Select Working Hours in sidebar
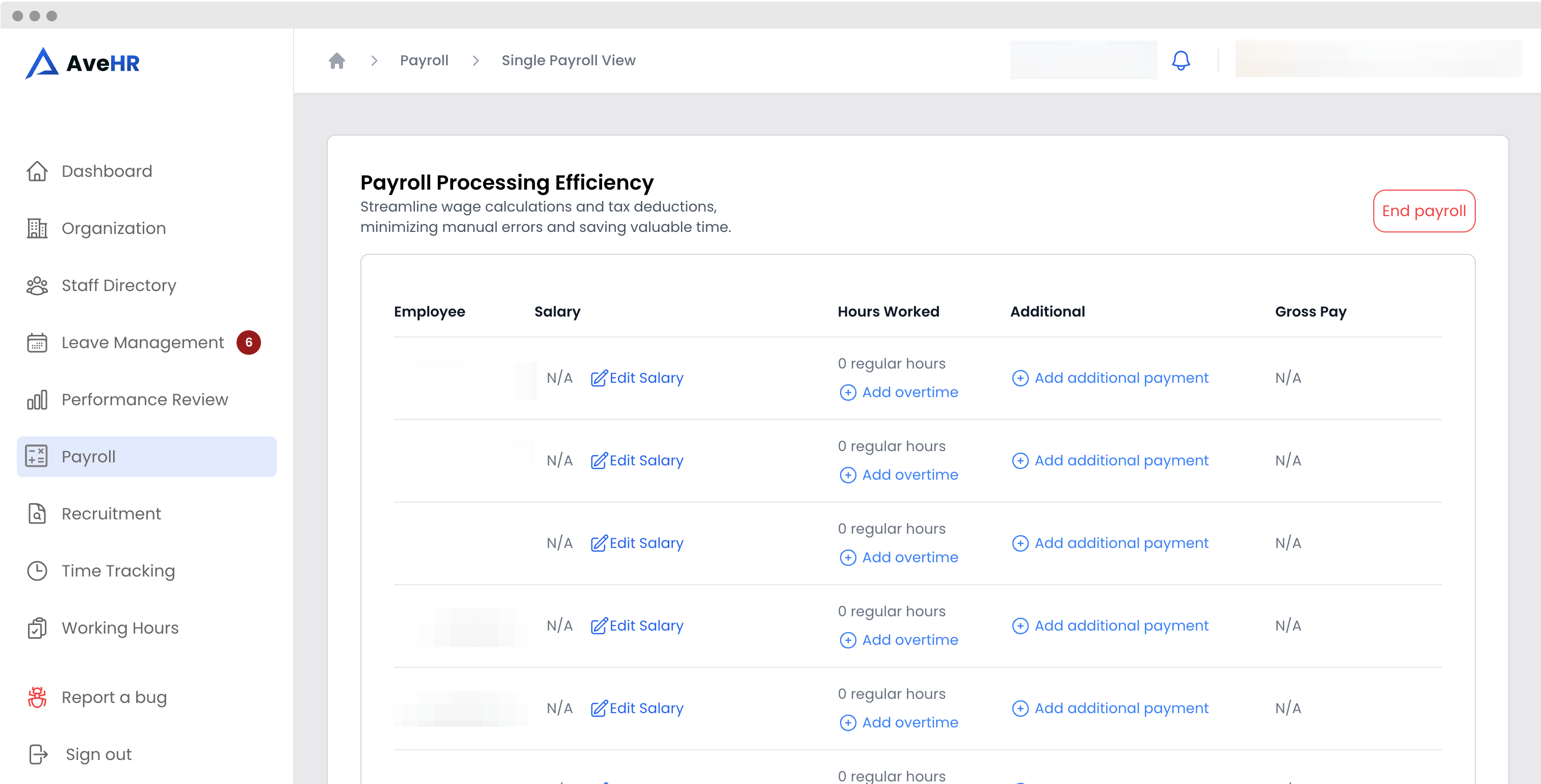1541x784 pixels. [120, 628]
